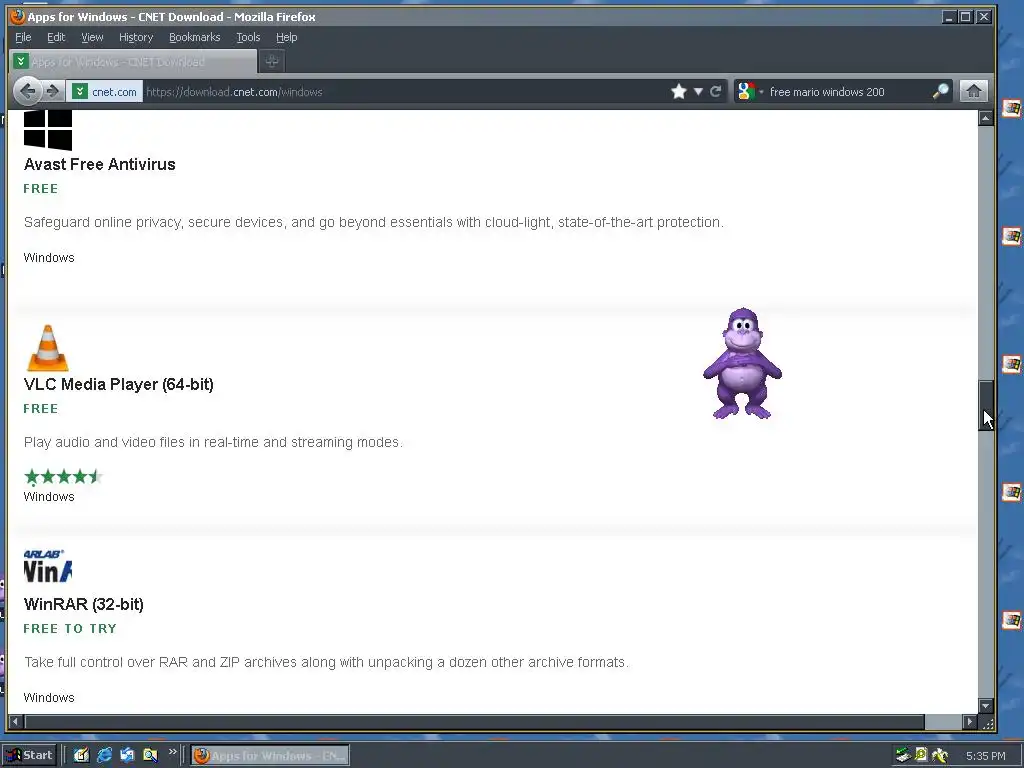
Task: Click the VLC traffic cone icon
Action: coord(48,348)
